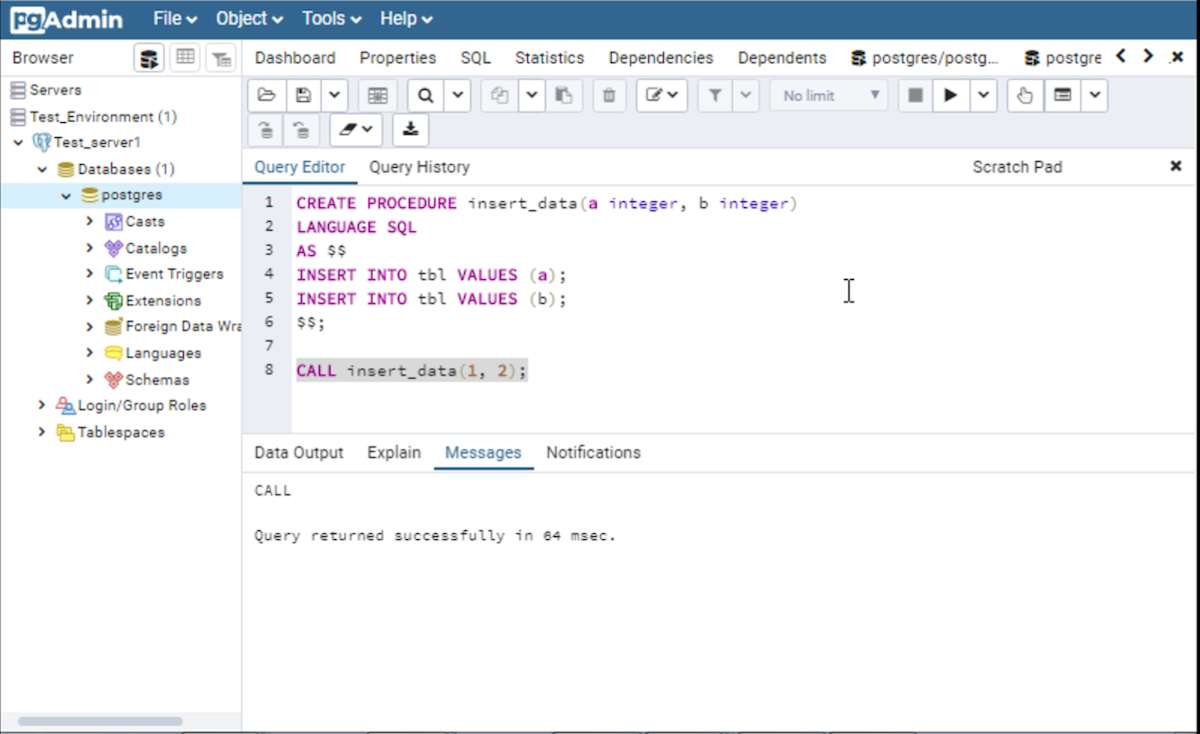Execute the query with the play button

click(x=951, y=96)
